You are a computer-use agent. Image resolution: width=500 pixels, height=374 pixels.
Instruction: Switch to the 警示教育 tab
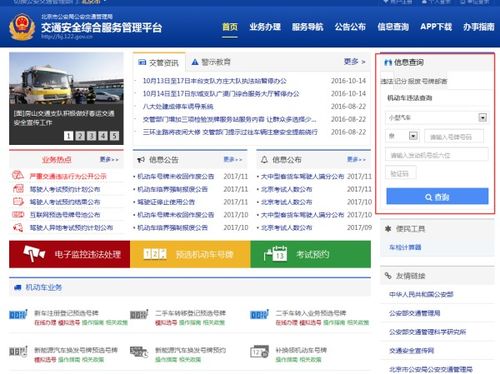[x=211, y=62]
